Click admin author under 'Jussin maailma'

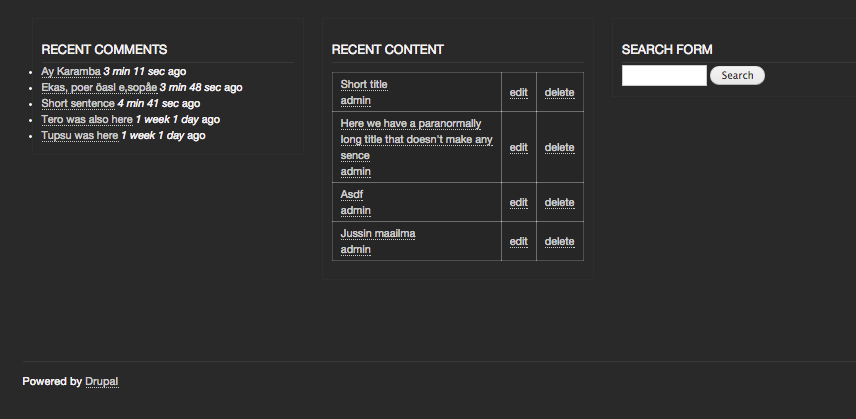point(355,249)
